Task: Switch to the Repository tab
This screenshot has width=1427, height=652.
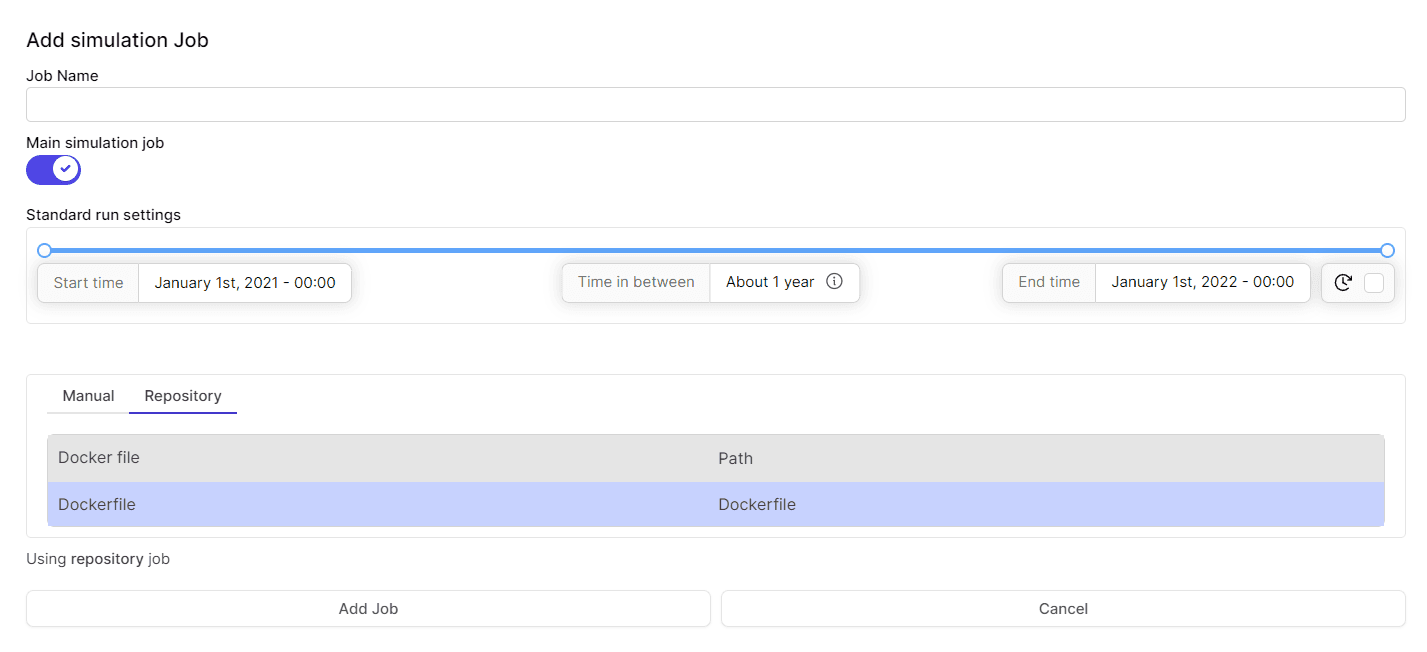Action: (183, 396)
